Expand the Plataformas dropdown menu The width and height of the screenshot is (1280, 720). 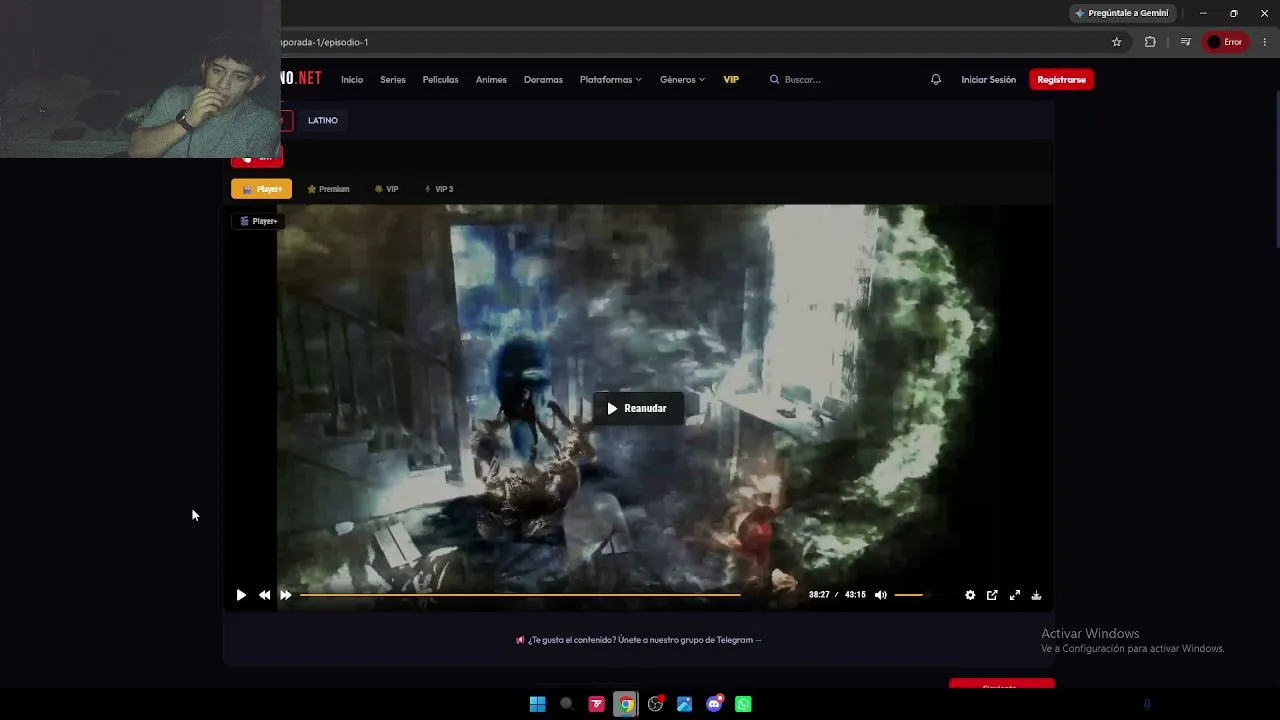[x=611, y=80]
